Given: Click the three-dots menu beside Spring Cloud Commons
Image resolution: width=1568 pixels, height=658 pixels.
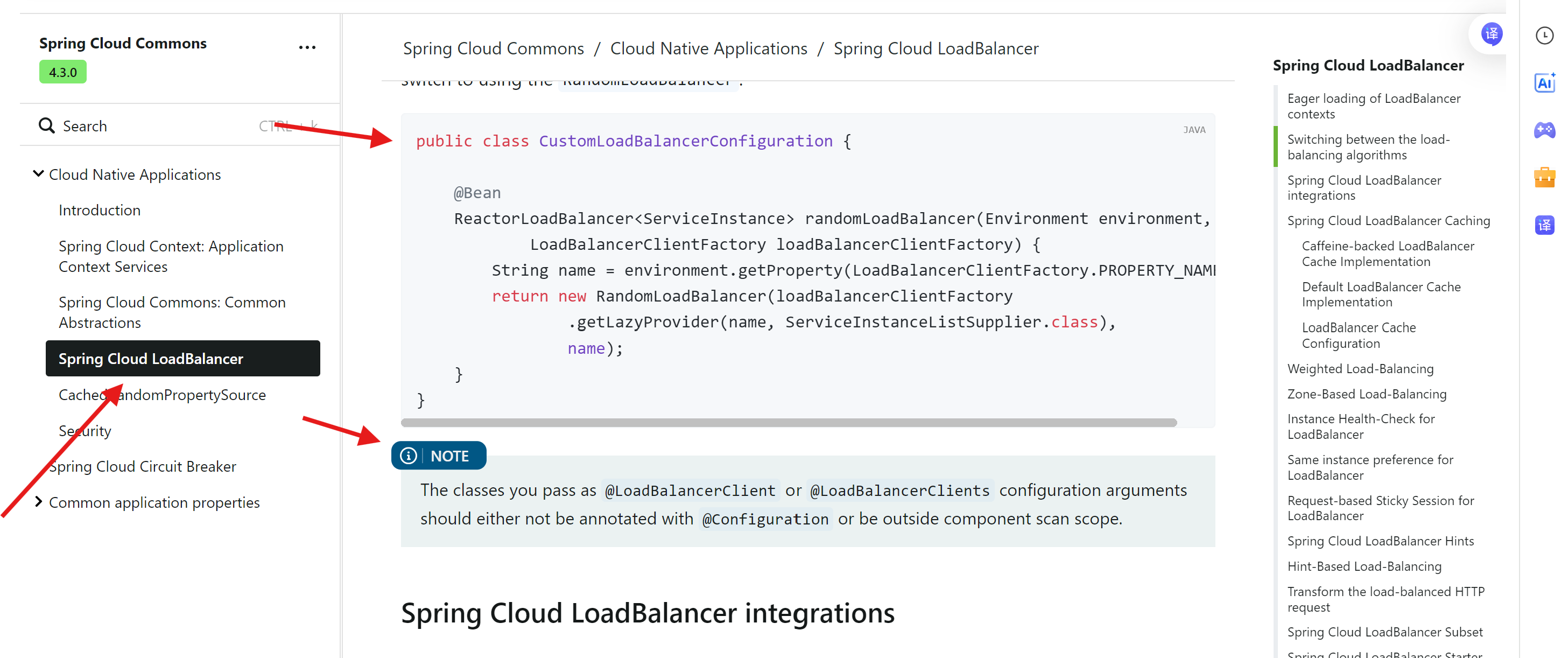Looking at the screenshot, I should (x=307, y=47).
